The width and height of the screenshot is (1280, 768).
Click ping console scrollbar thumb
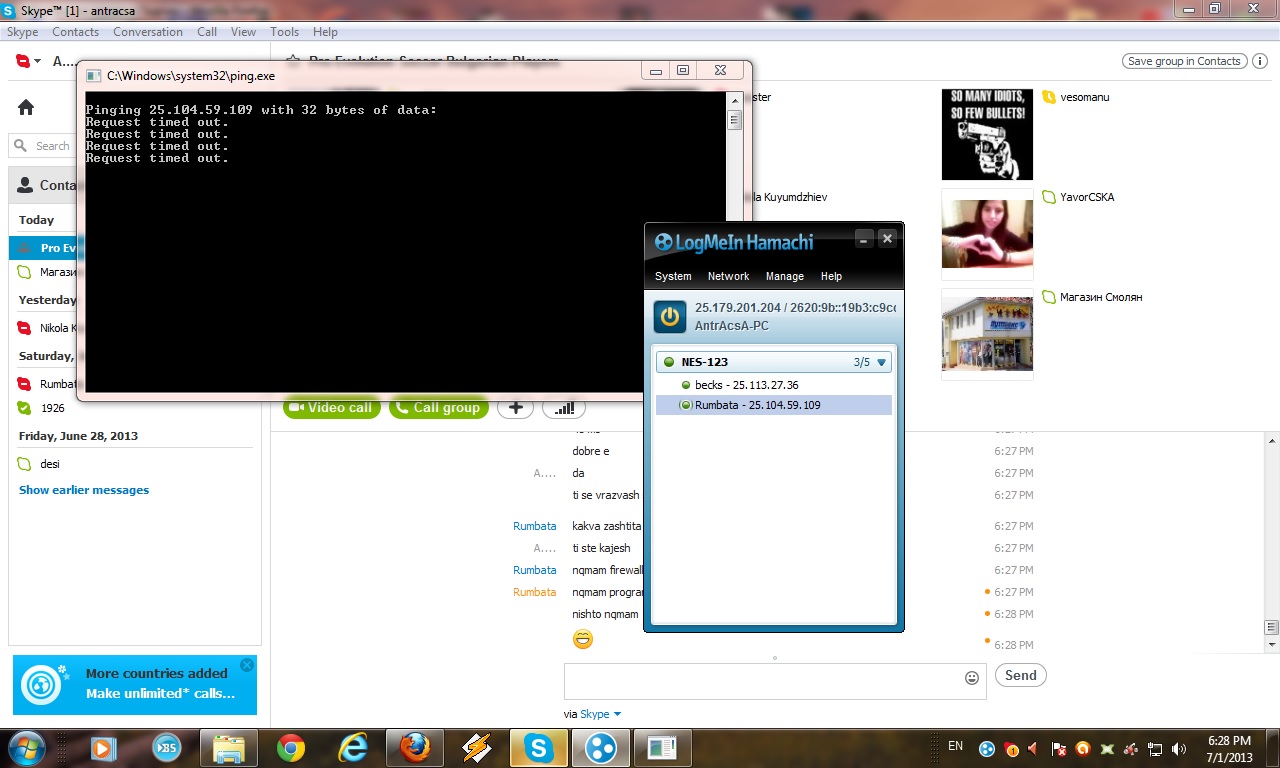(734, 120)
